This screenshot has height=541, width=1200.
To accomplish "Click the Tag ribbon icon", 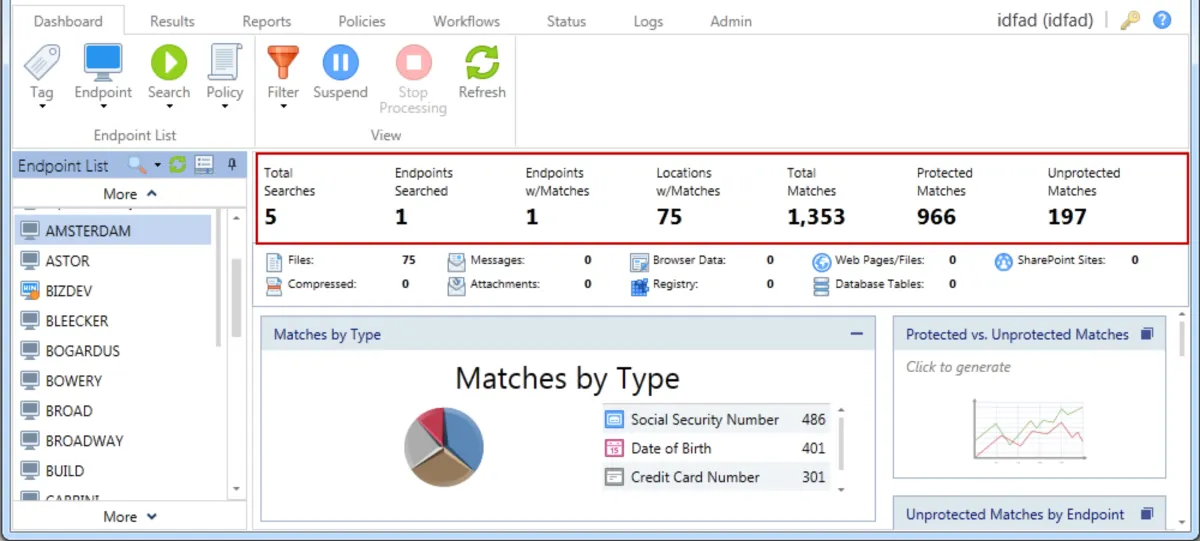I will pyautogui.click(x=42, y=63).
